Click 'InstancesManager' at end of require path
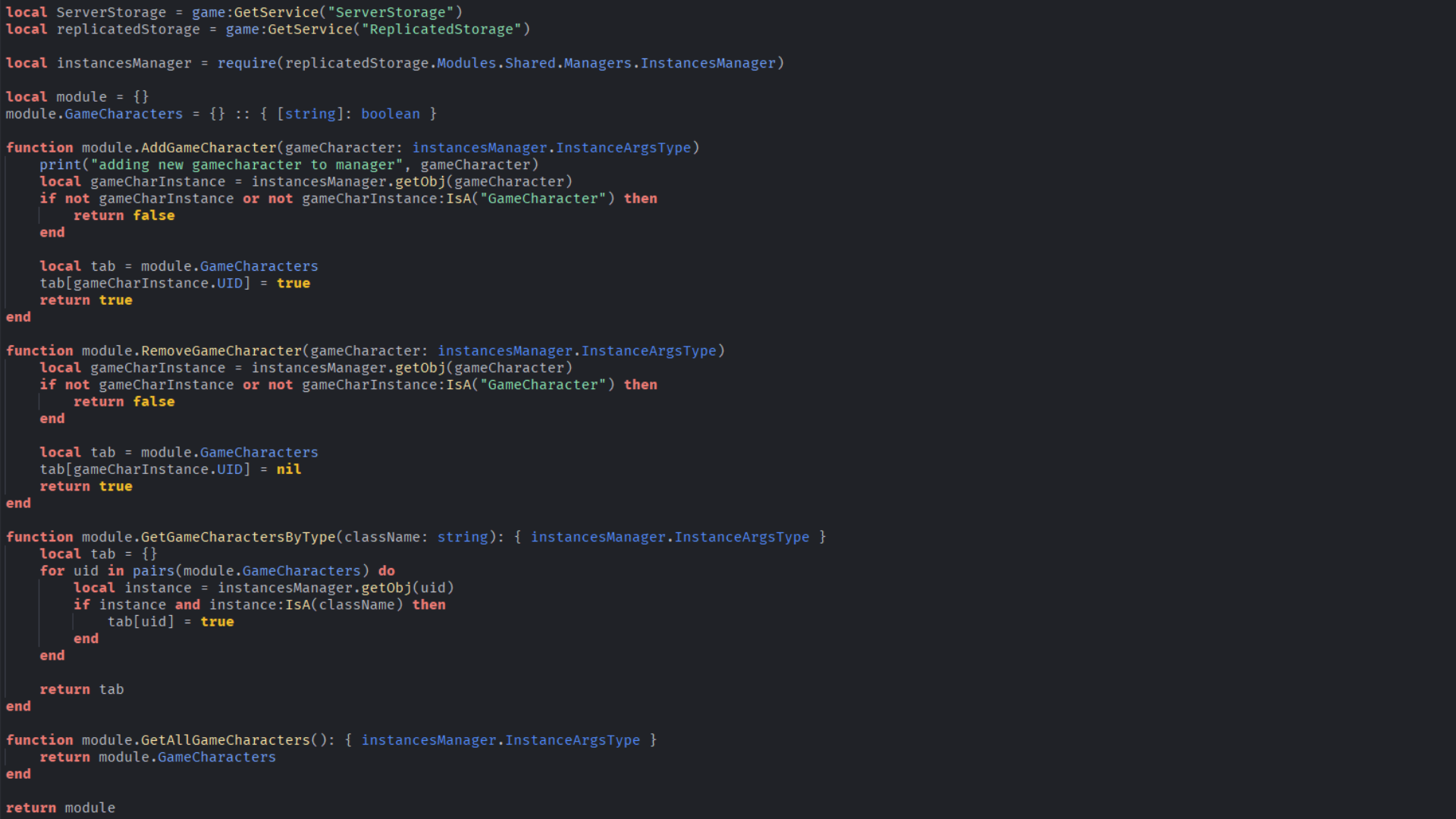The height and width of the screenshot is (819, 1456). point(708,64)
